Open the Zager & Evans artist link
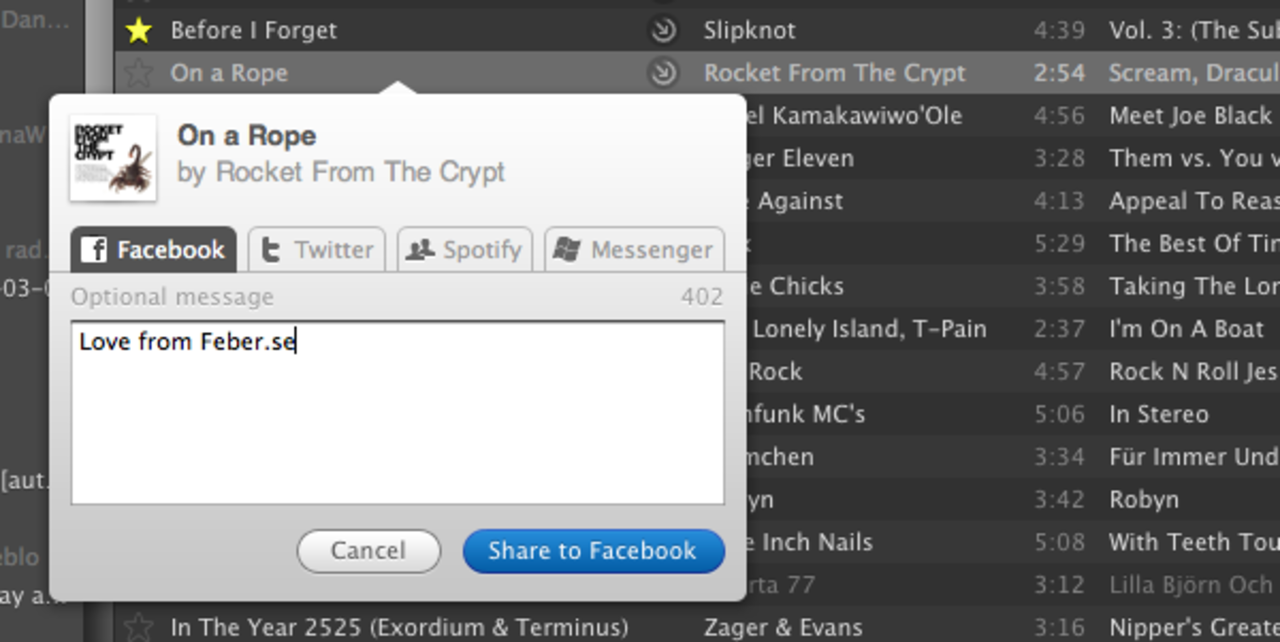 click(x=782, y=628)
